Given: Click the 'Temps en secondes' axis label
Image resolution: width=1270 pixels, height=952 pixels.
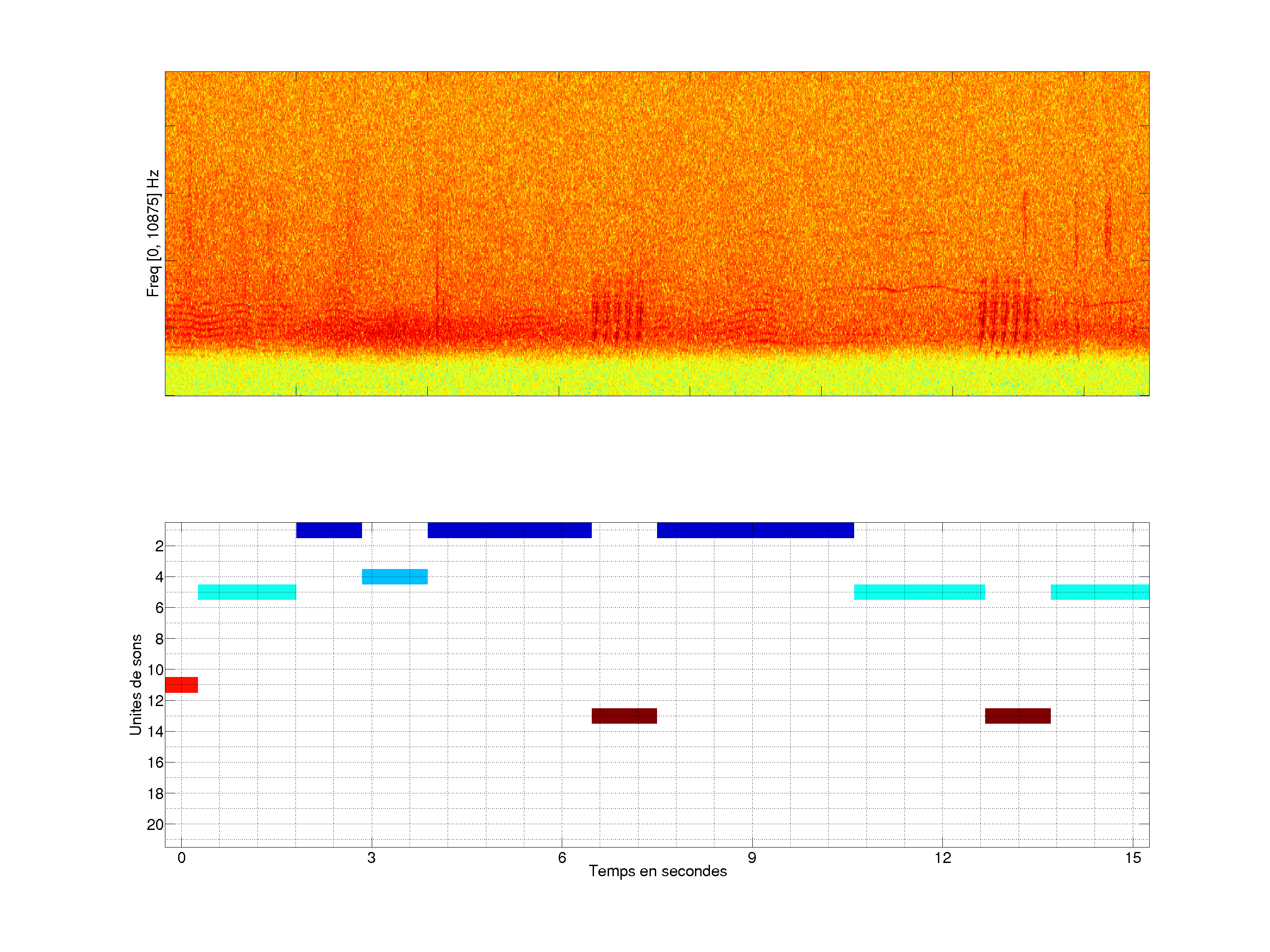Looking at the screenshot, I should click(x=657, y=871).
